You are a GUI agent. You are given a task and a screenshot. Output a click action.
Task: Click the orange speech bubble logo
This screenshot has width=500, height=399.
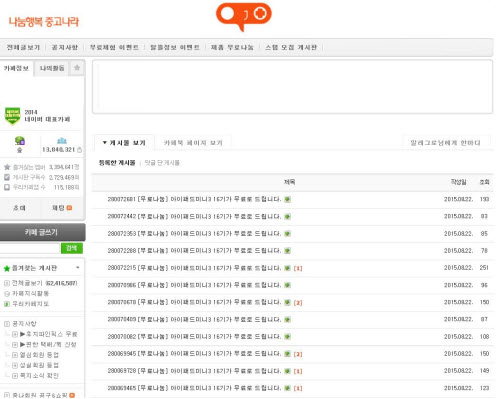coord(244,17)
